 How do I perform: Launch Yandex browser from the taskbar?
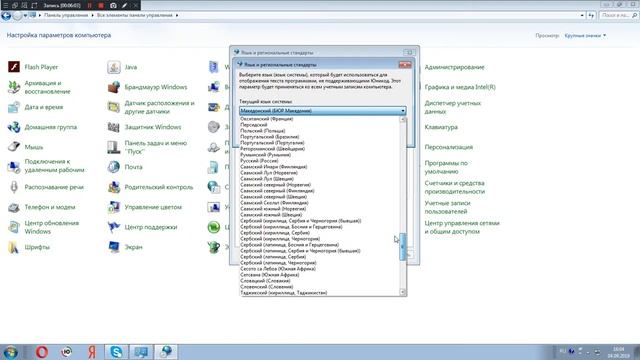click(92, 352)
